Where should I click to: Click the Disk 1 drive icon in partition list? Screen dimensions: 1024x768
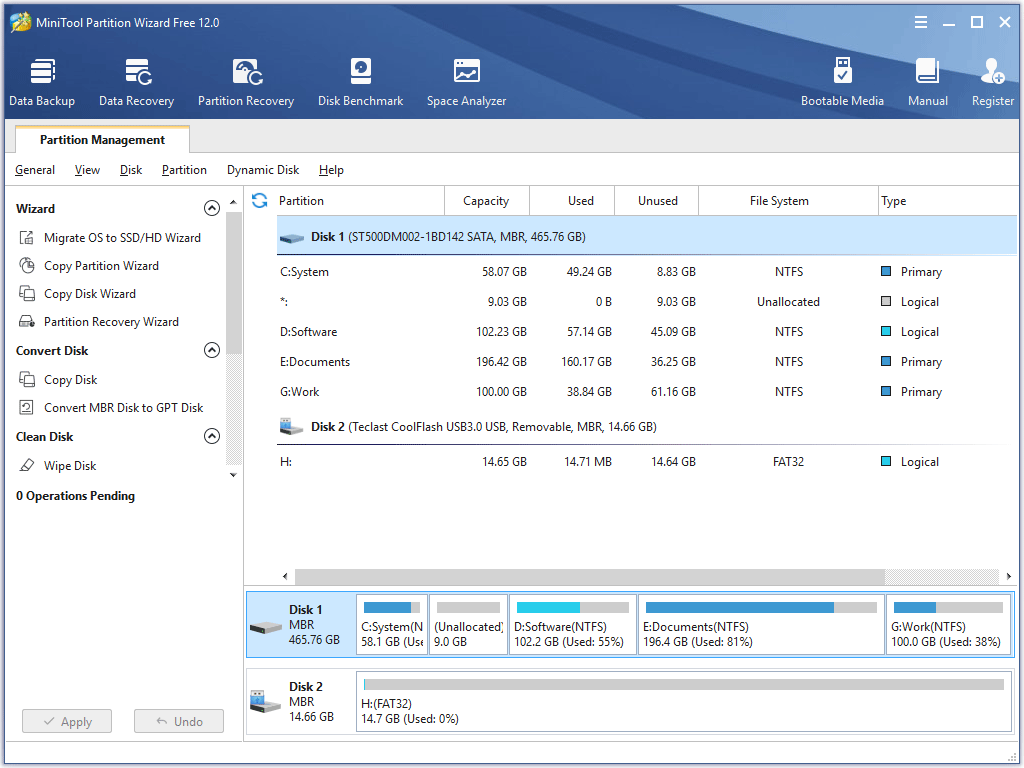coord(292,238)
